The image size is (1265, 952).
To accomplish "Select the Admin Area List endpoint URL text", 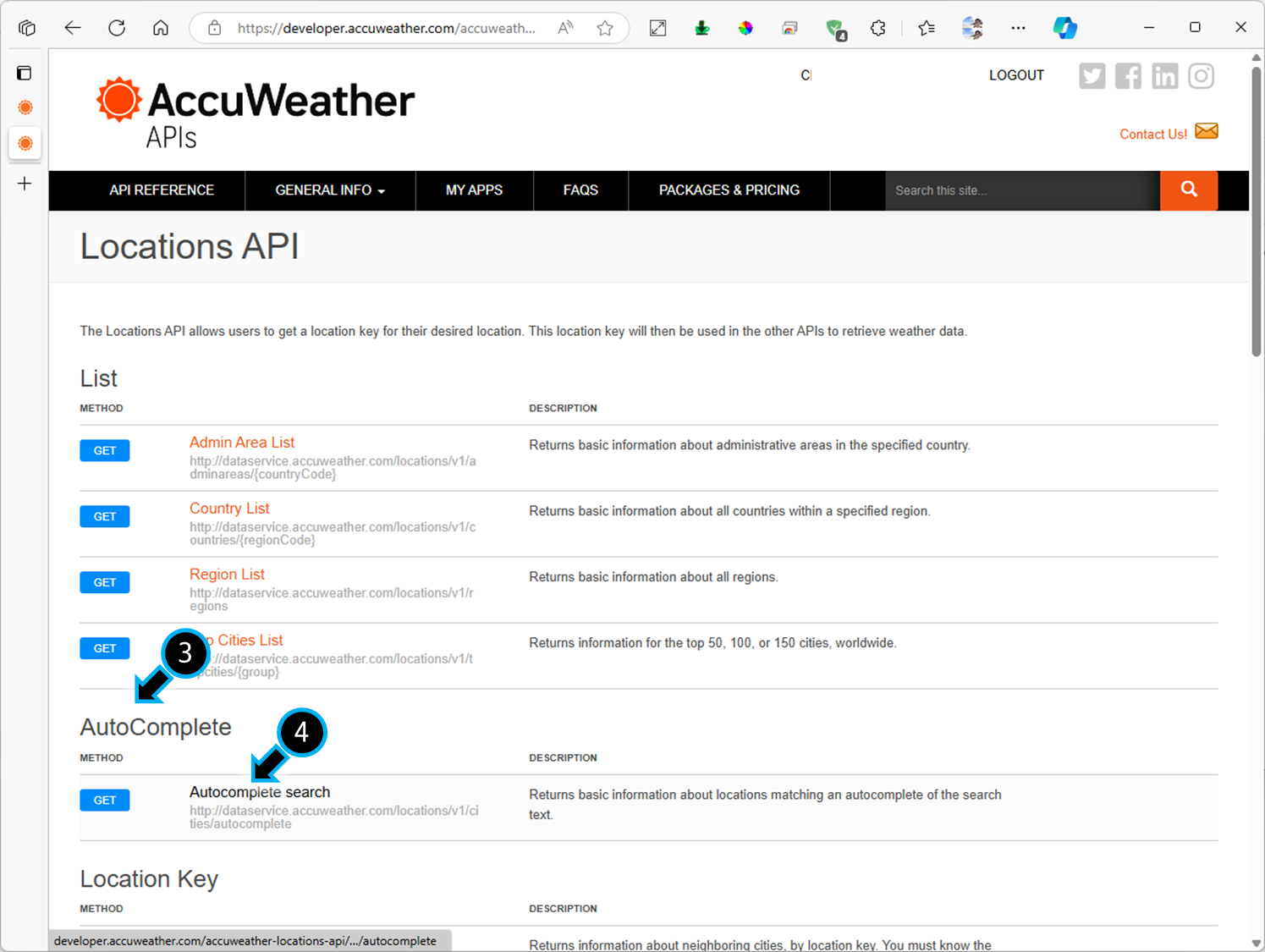I will point(333,467).
